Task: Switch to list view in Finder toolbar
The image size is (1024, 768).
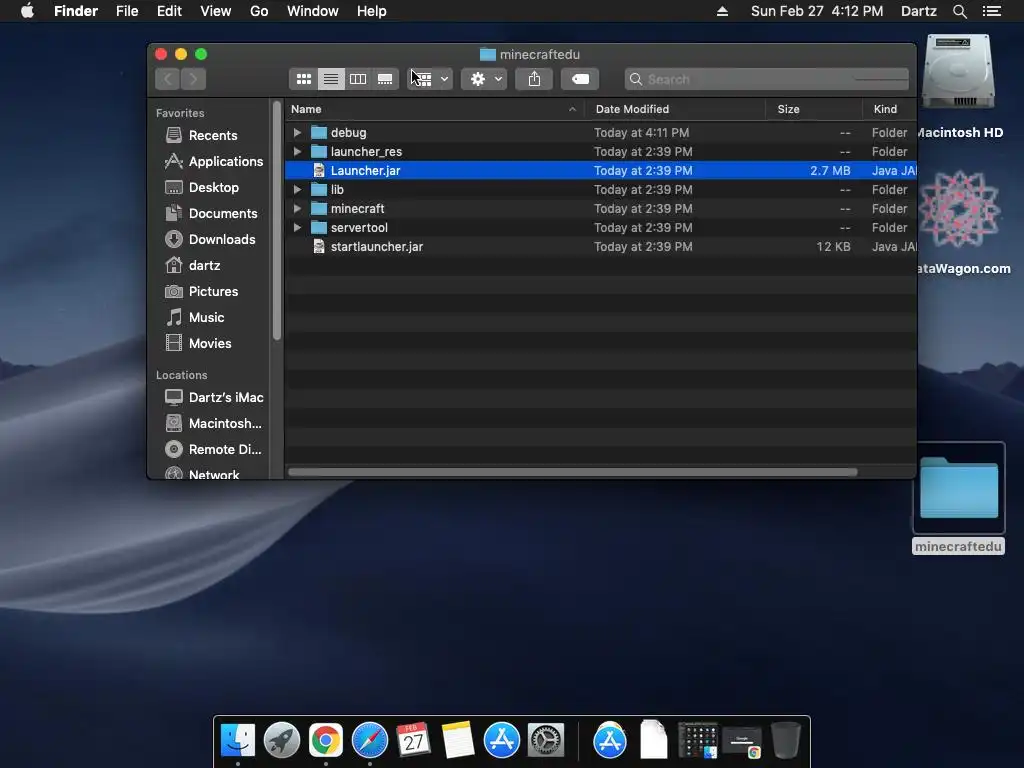Action: coord(331,79)
